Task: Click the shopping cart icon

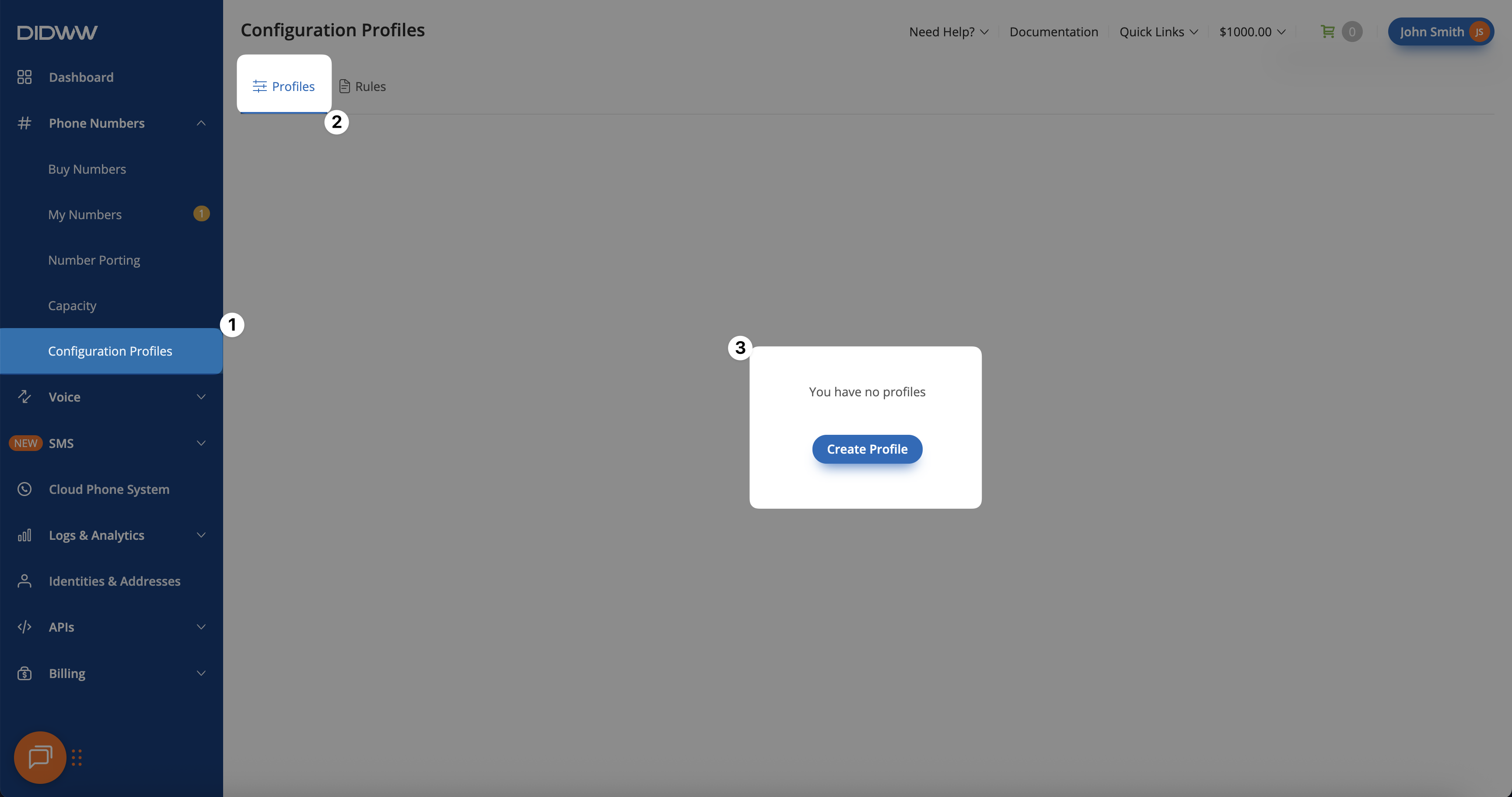Action: [1327, 31]
